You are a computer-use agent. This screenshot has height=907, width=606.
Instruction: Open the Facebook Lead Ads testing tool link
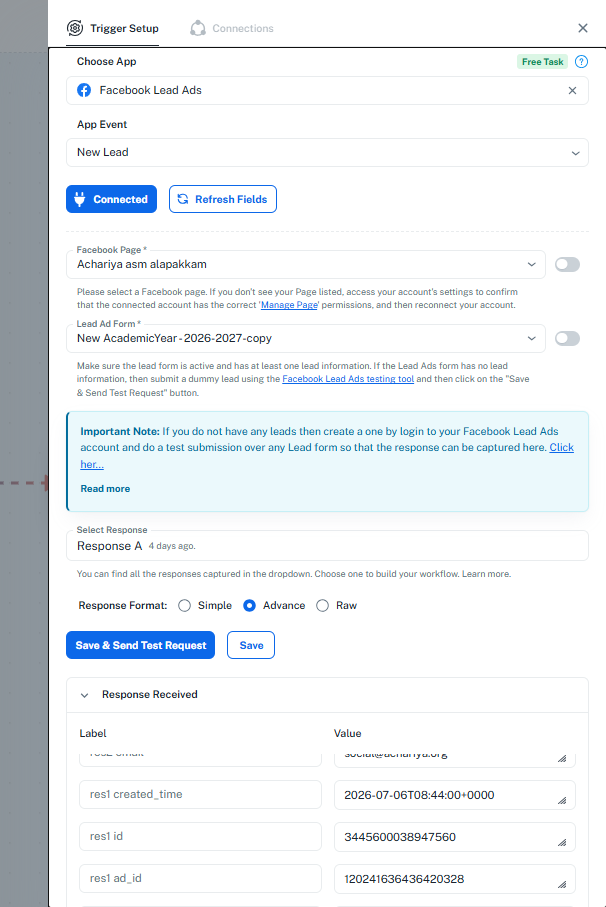[348, 379]
